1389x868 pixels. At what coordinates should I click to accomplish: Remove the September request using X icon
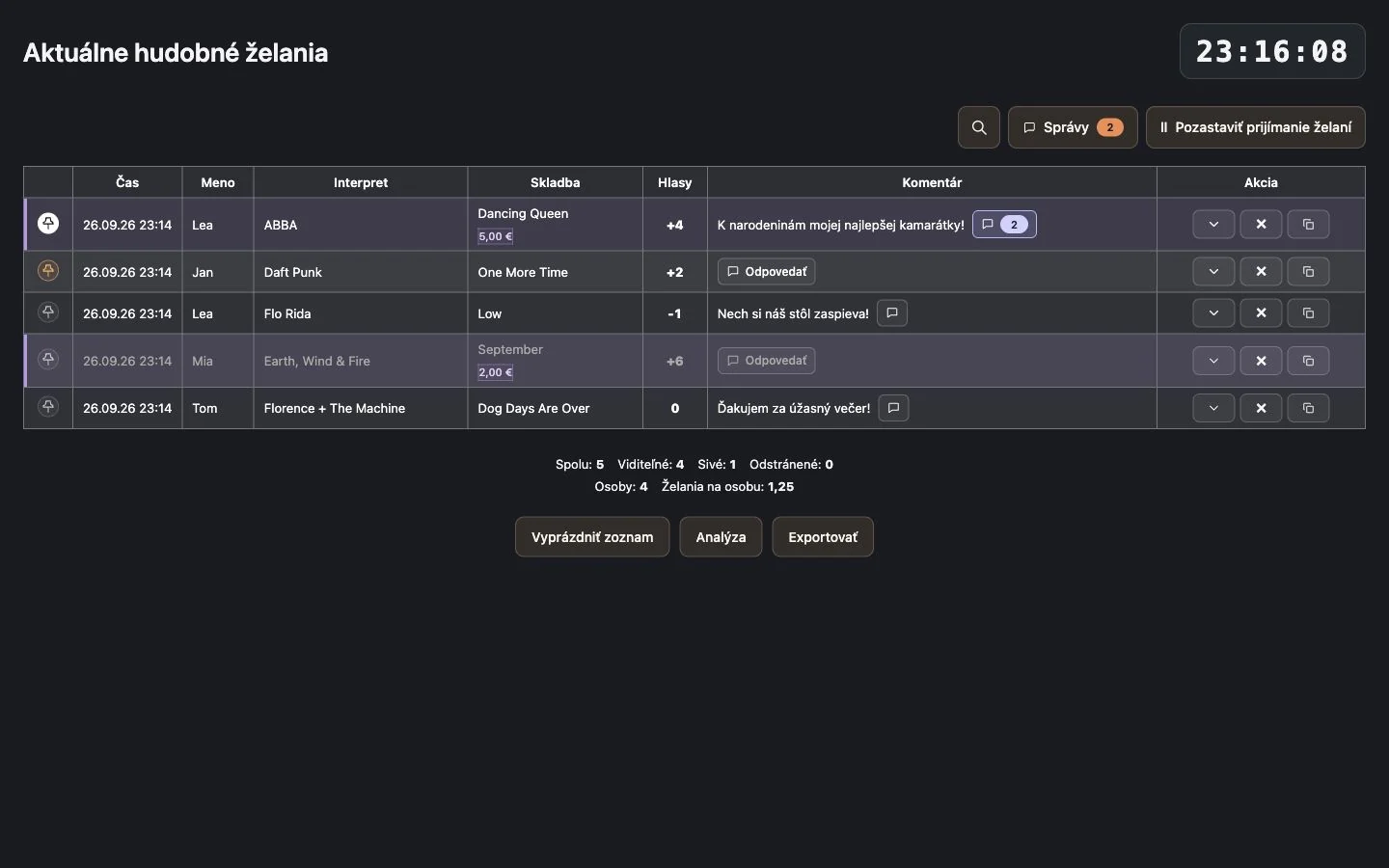pyautogui.click(x=1261, y=361)
